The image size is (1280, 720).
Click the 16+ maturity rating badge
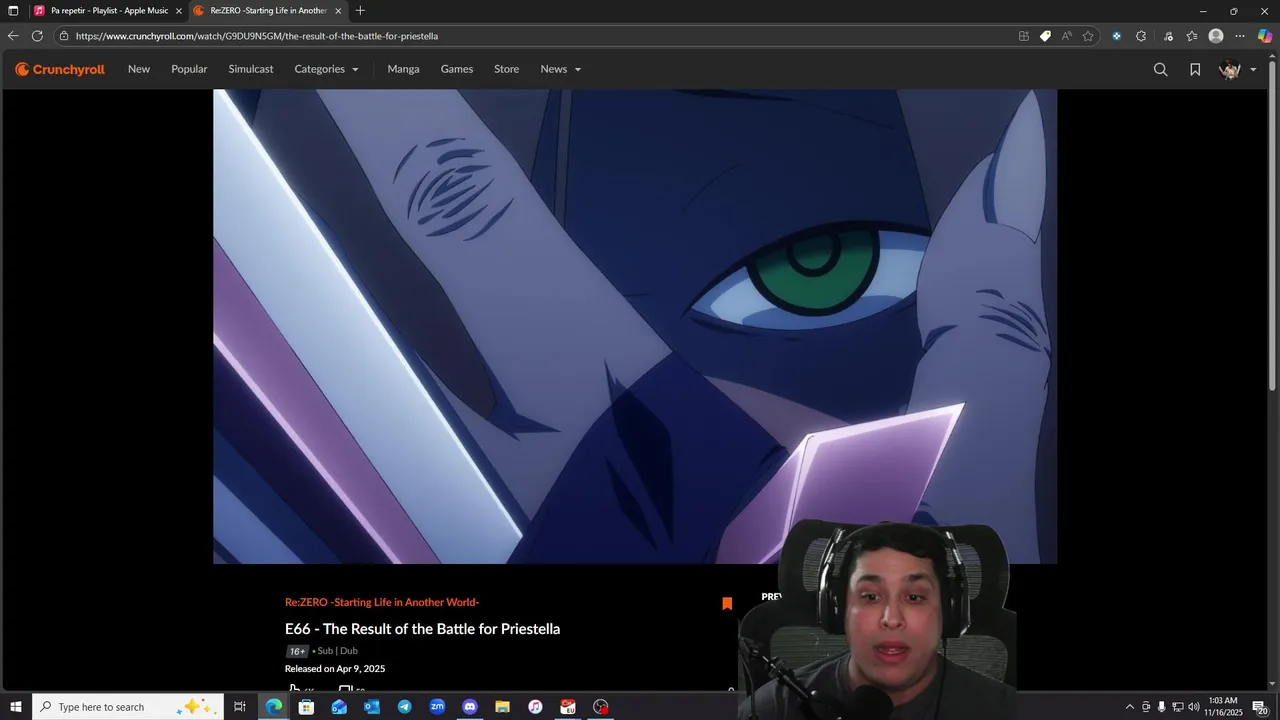(297, 651)
